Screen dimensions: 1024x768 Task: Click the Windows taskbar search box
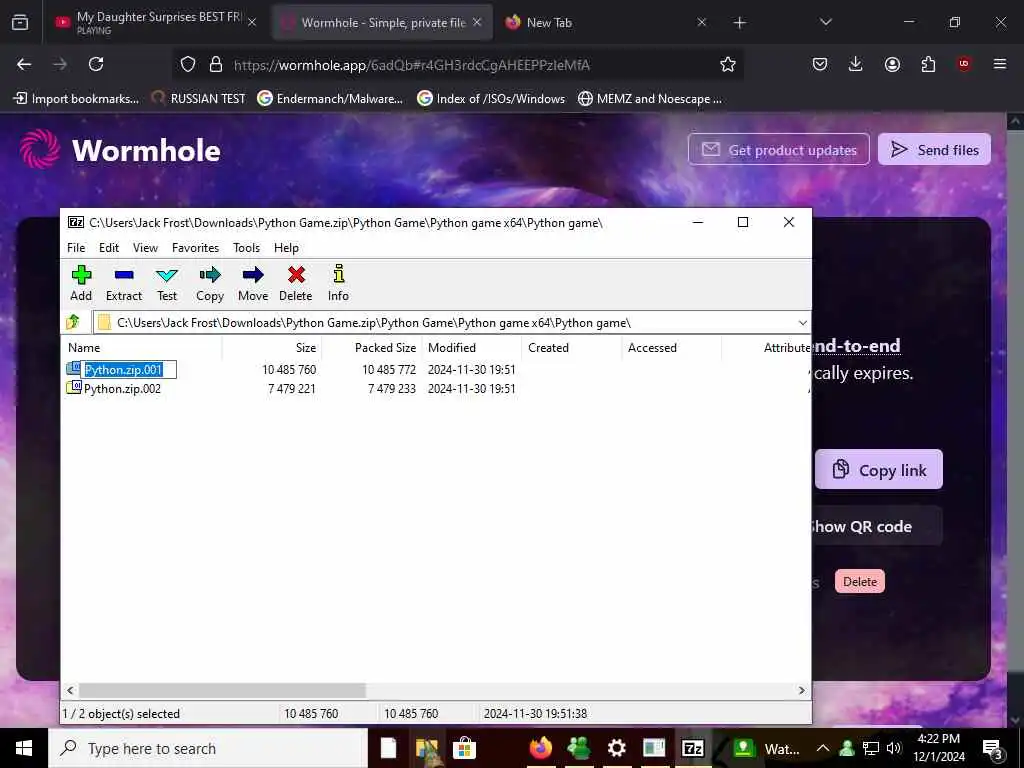pyautogui.click(x=208, y=748)
